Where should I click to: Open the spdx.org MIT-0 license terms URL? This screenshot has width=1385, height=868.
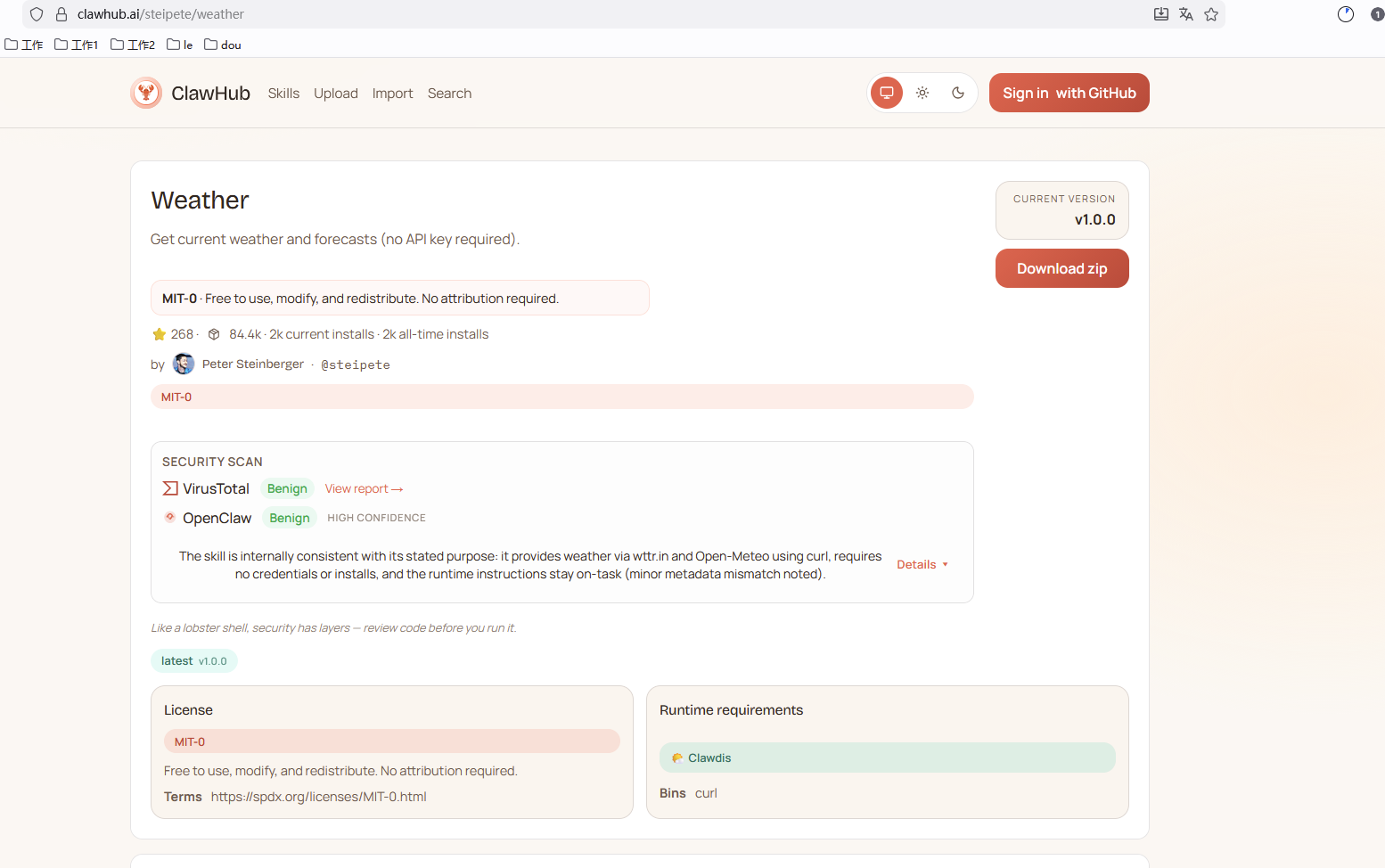319,797
